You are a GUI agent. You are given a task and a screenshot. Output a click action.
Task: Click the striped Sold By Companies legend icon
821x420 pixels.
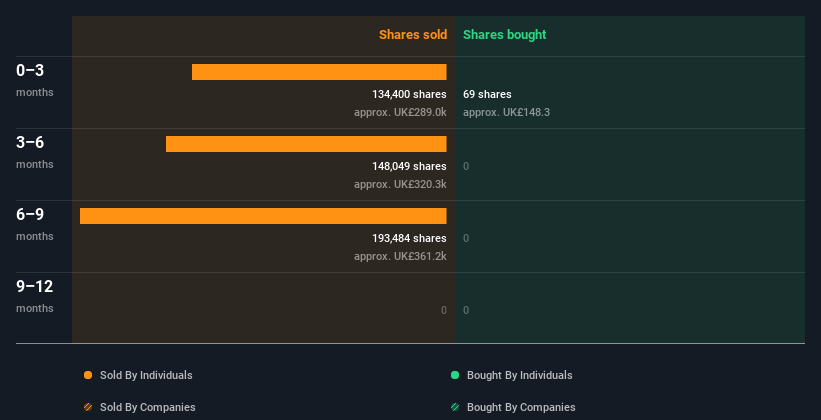point(88,407)
